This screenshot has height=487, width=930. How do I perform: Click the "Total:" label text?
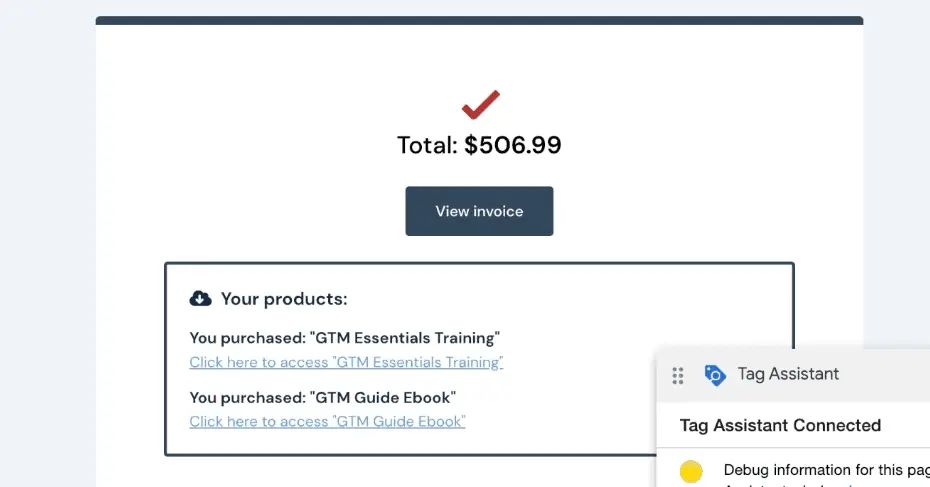point(427,145)
